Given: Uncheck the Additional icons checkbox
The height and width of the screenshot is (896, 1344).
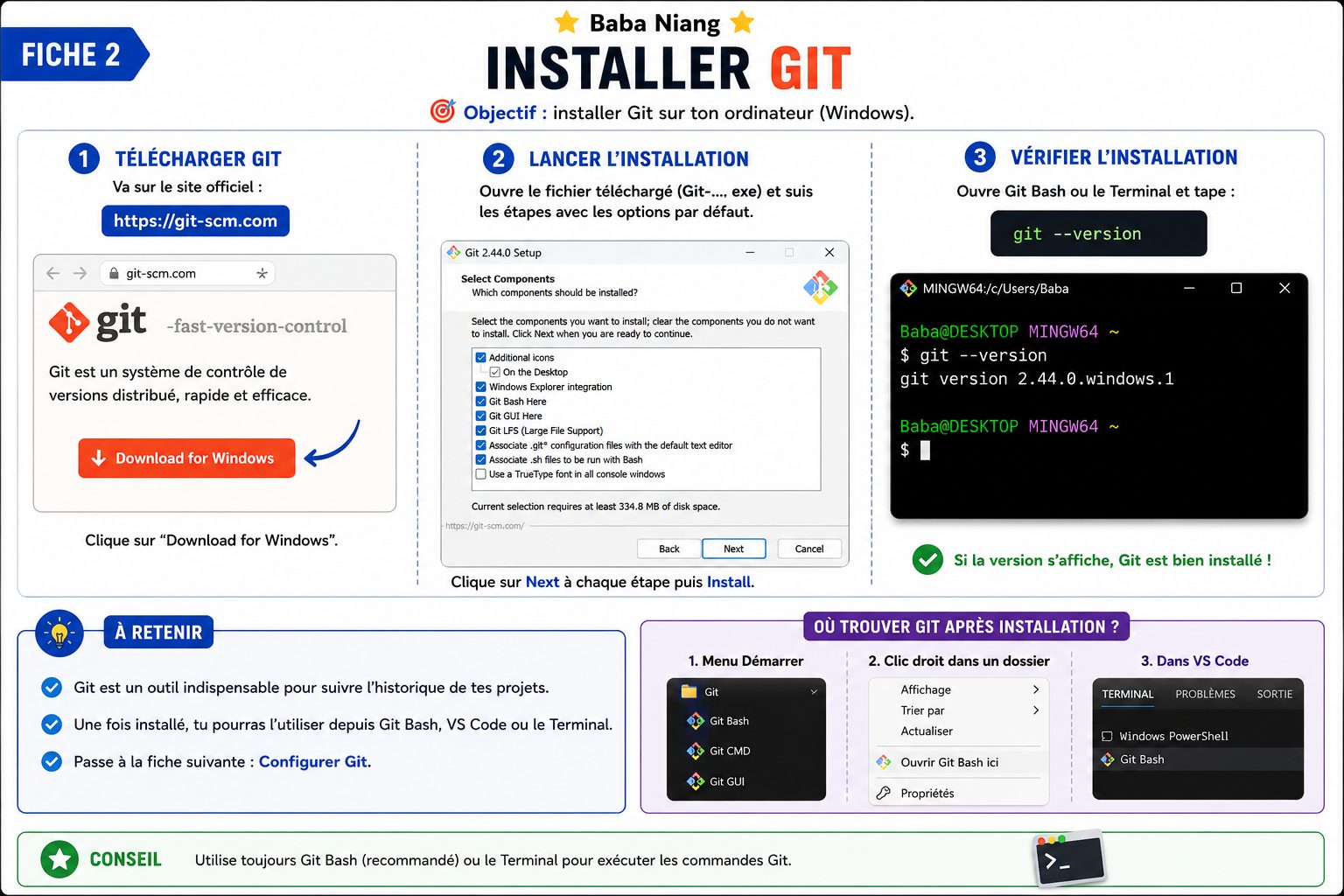Looking at the screenshot, I should click(480, 358).
